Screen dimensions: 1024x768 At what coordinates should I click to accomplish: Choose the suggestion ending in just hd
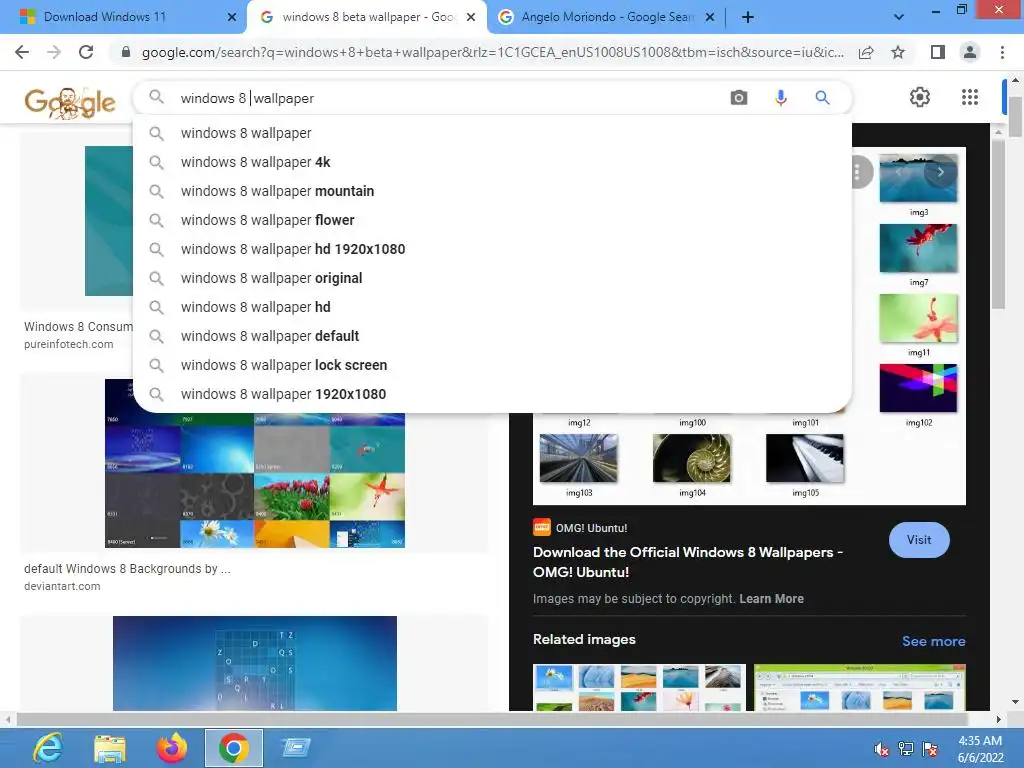pos(492,307)
